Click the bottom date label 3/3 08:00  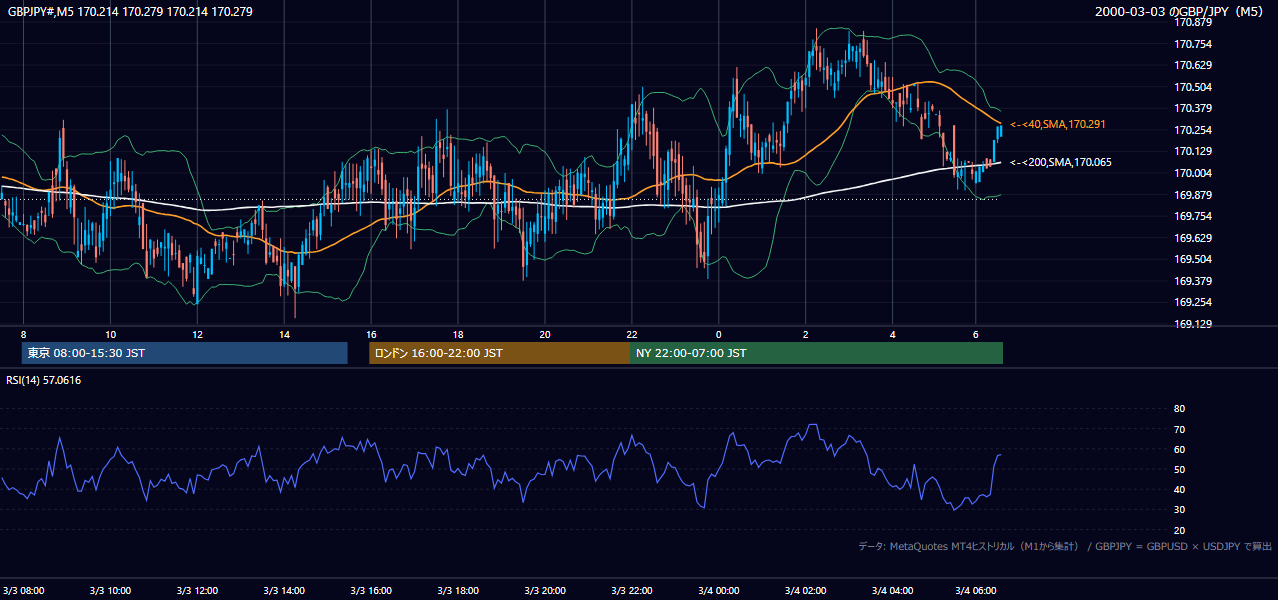pyautogui.click(x=23, y=590)
